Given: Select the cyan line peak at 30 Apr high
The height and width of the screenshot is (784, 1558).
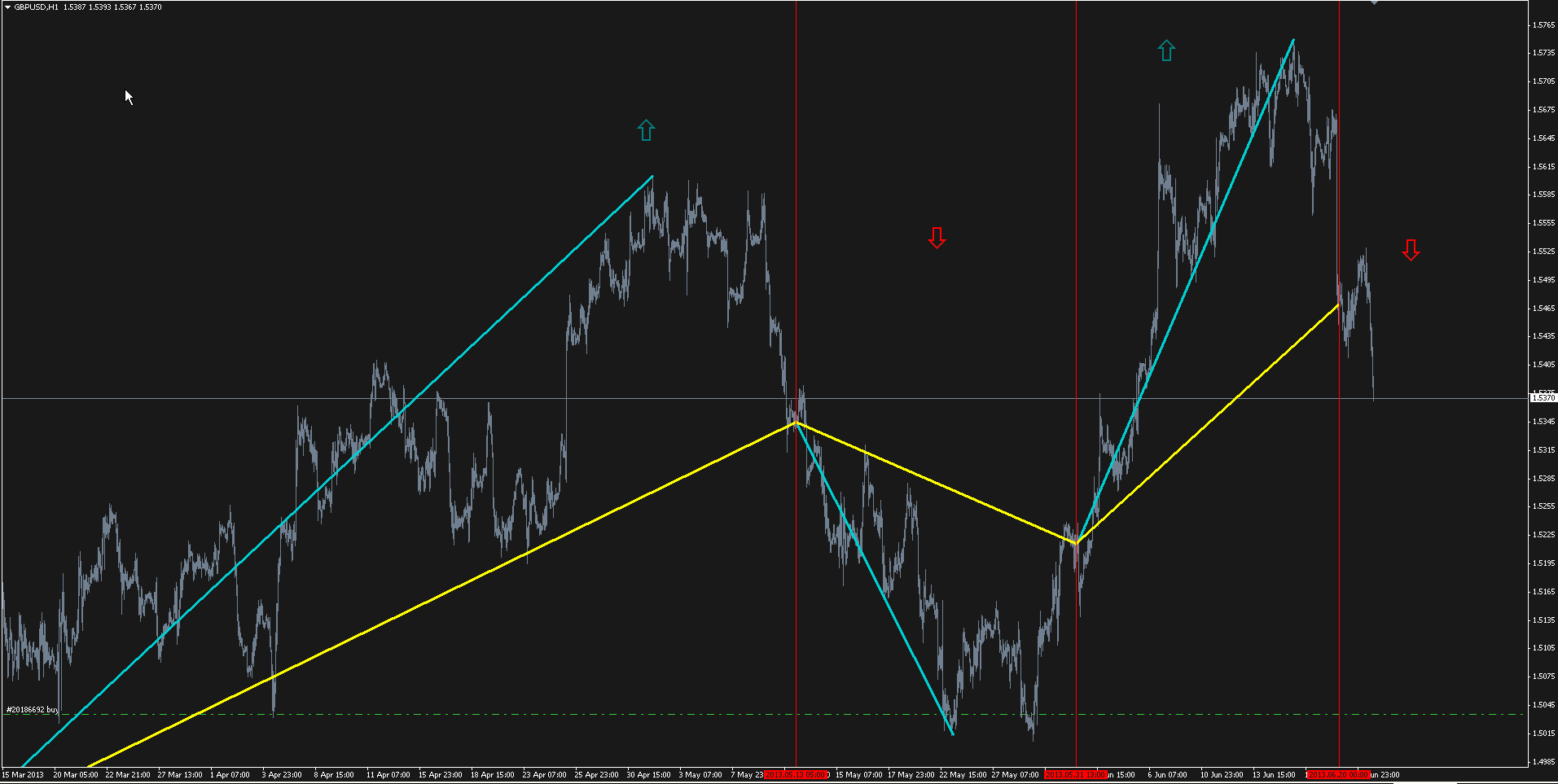Looking at the screenshot, I should click(652, 176).
